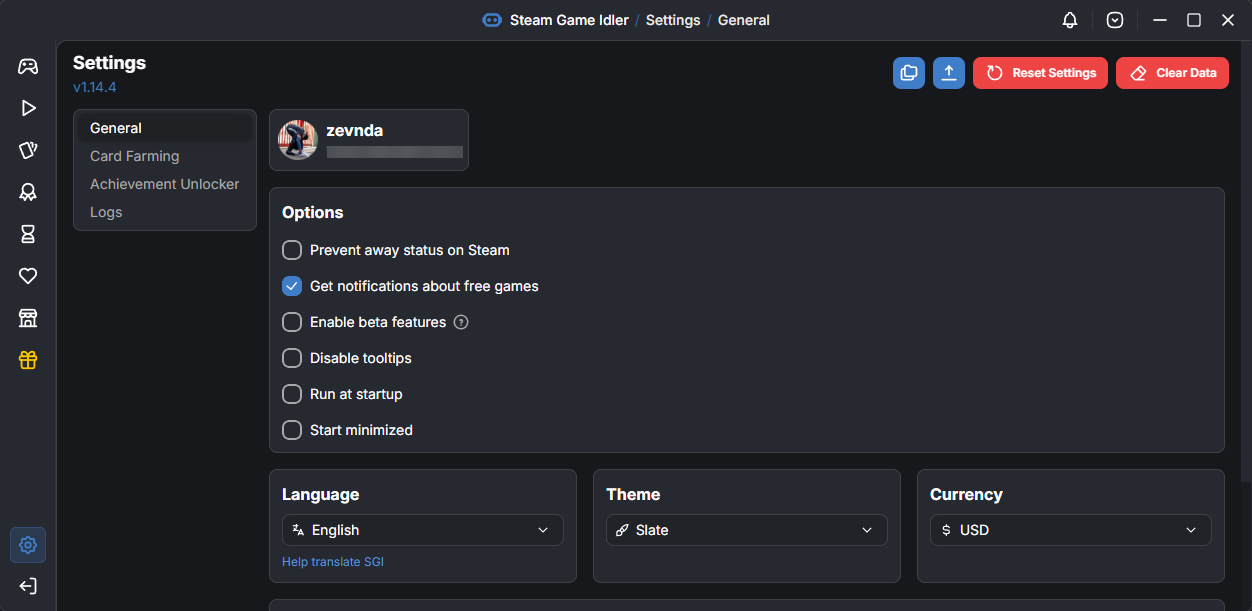Screen dimensions: 1252x611
Task: Click the Steam Game Idler logo icon
Action: point(492,20)
